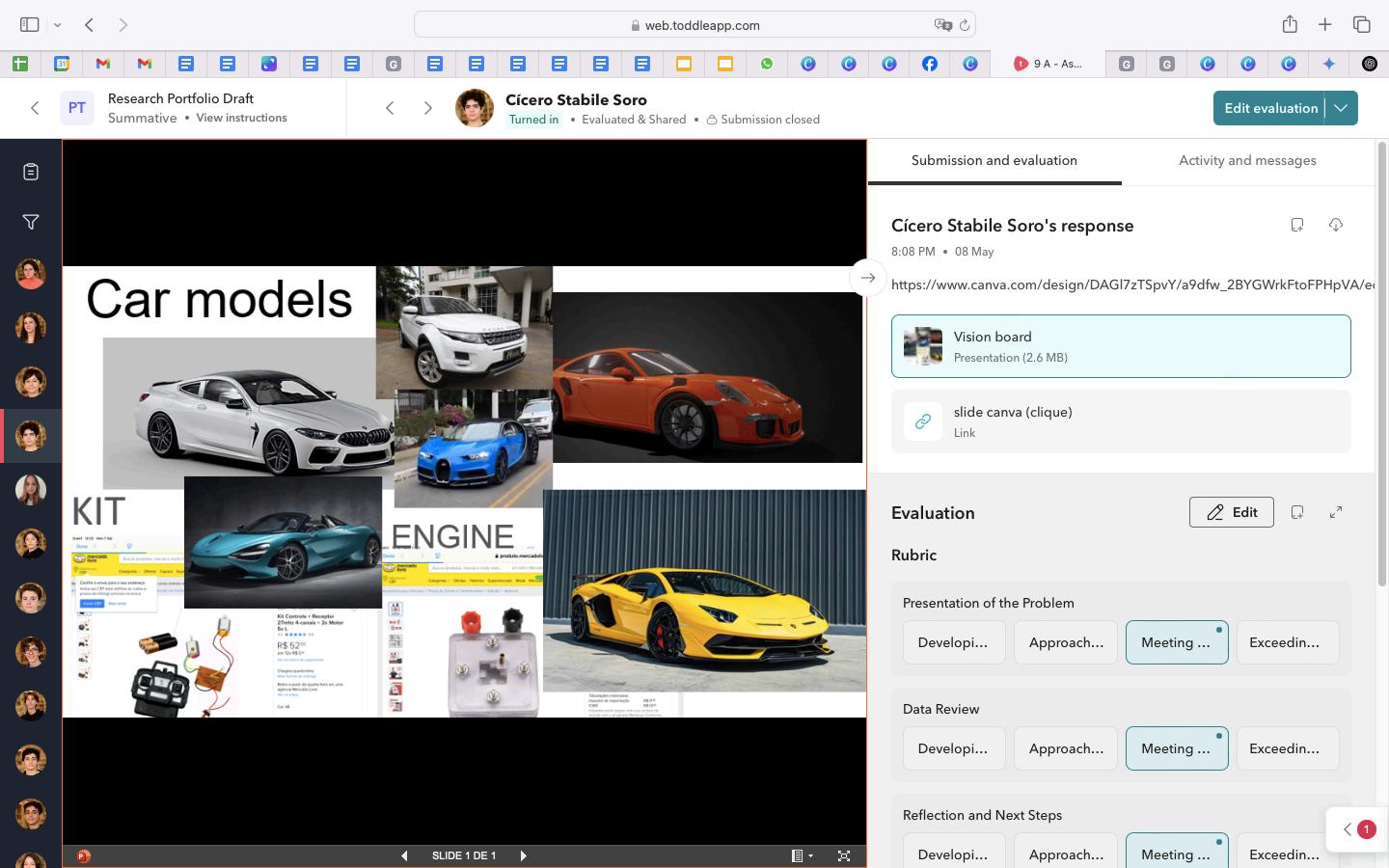The width and height of the screenshot is (1389, 868).
Task: Expand the Evaluation section fullscreen
Action: [x=1336, y=512]
